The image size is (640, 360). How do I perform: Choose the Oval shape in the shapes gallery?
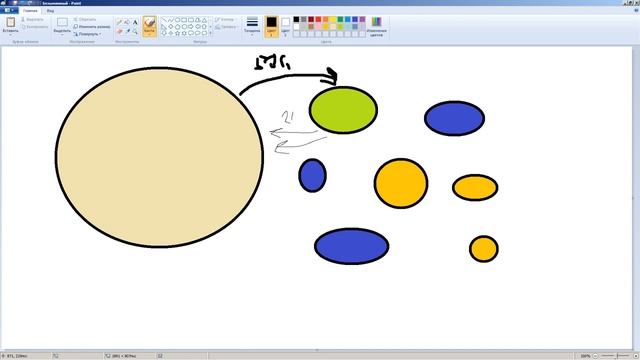point(178,20)
